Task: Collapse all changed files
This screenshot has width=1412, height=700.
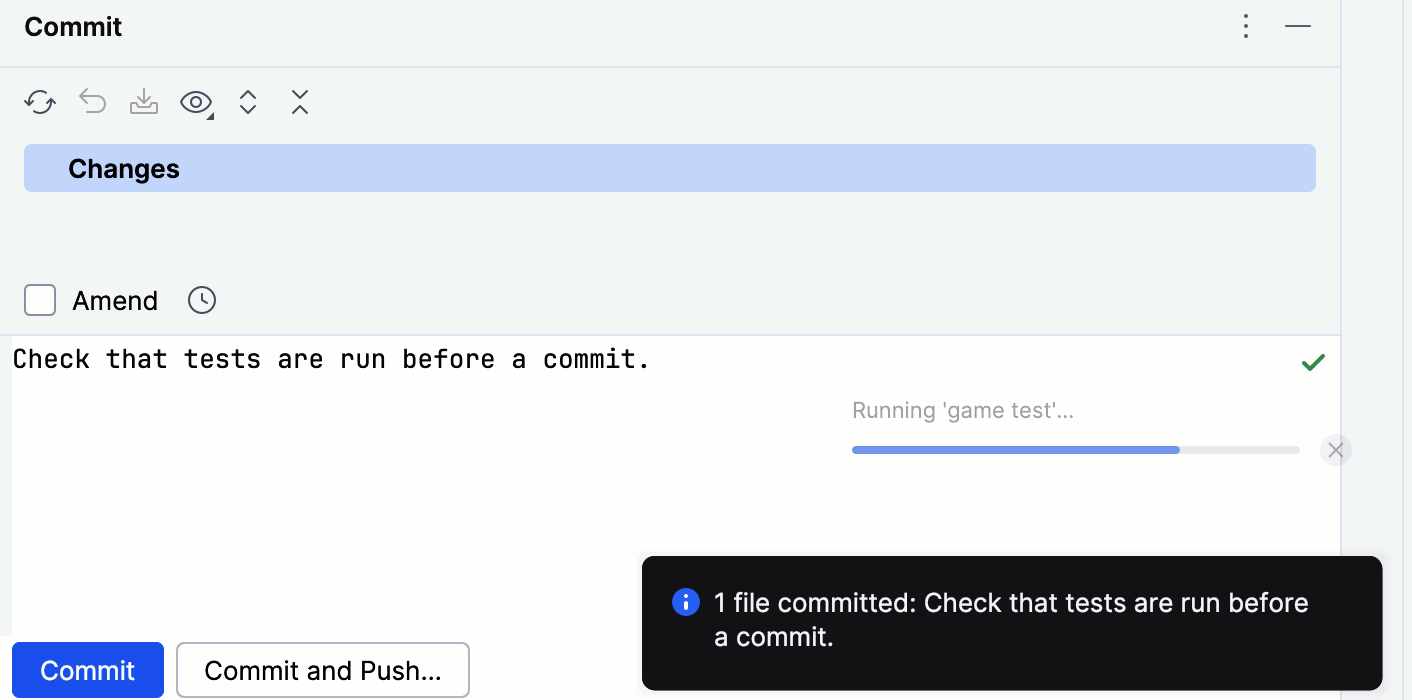Action: (300, 102)
